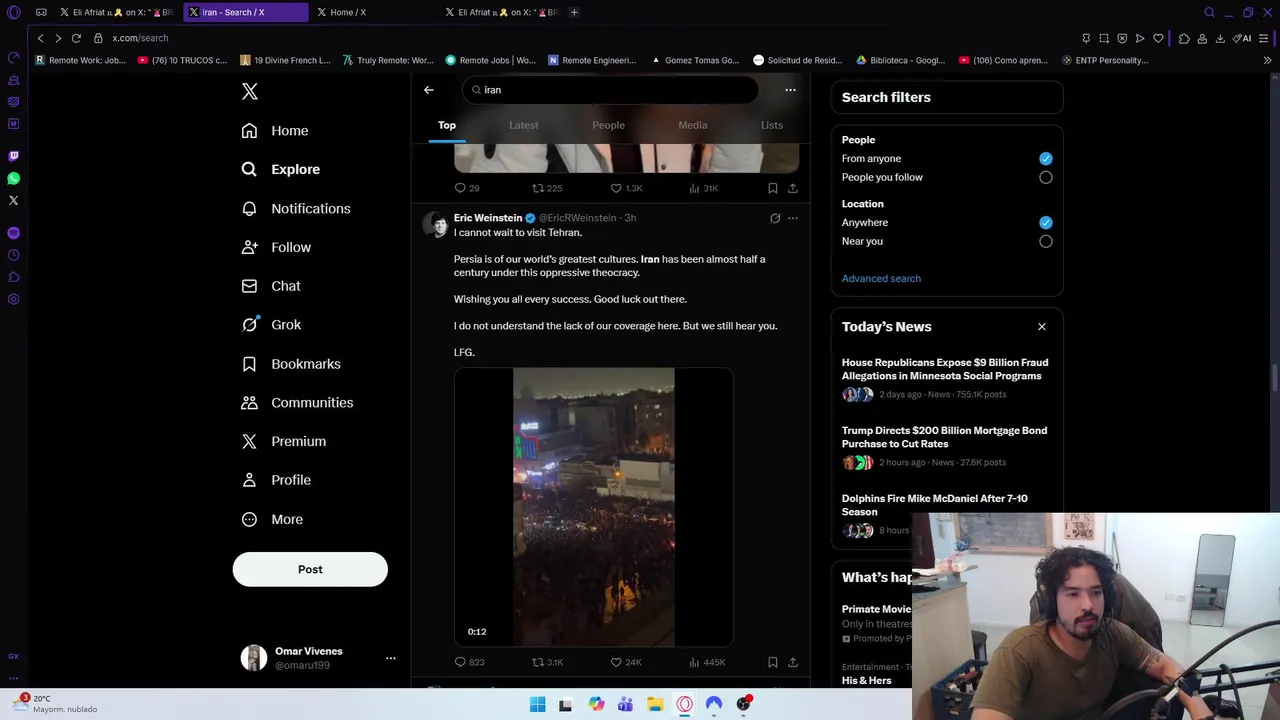Launch Grok from the sidebar
The image size is (1280, 720).
(x=271, y=325)
